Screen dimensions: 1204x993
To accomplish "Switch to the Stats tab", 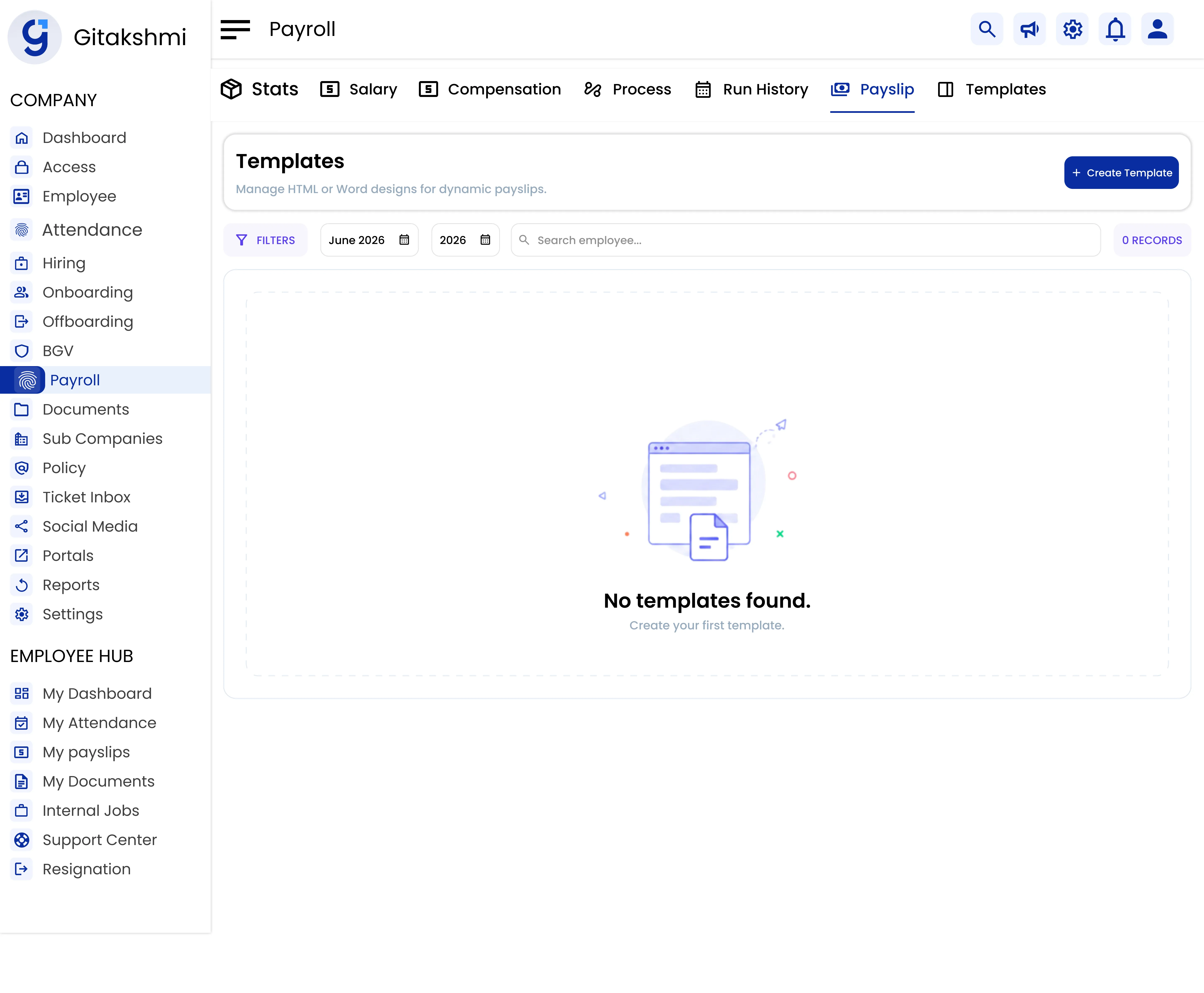I will coord(260,89).
